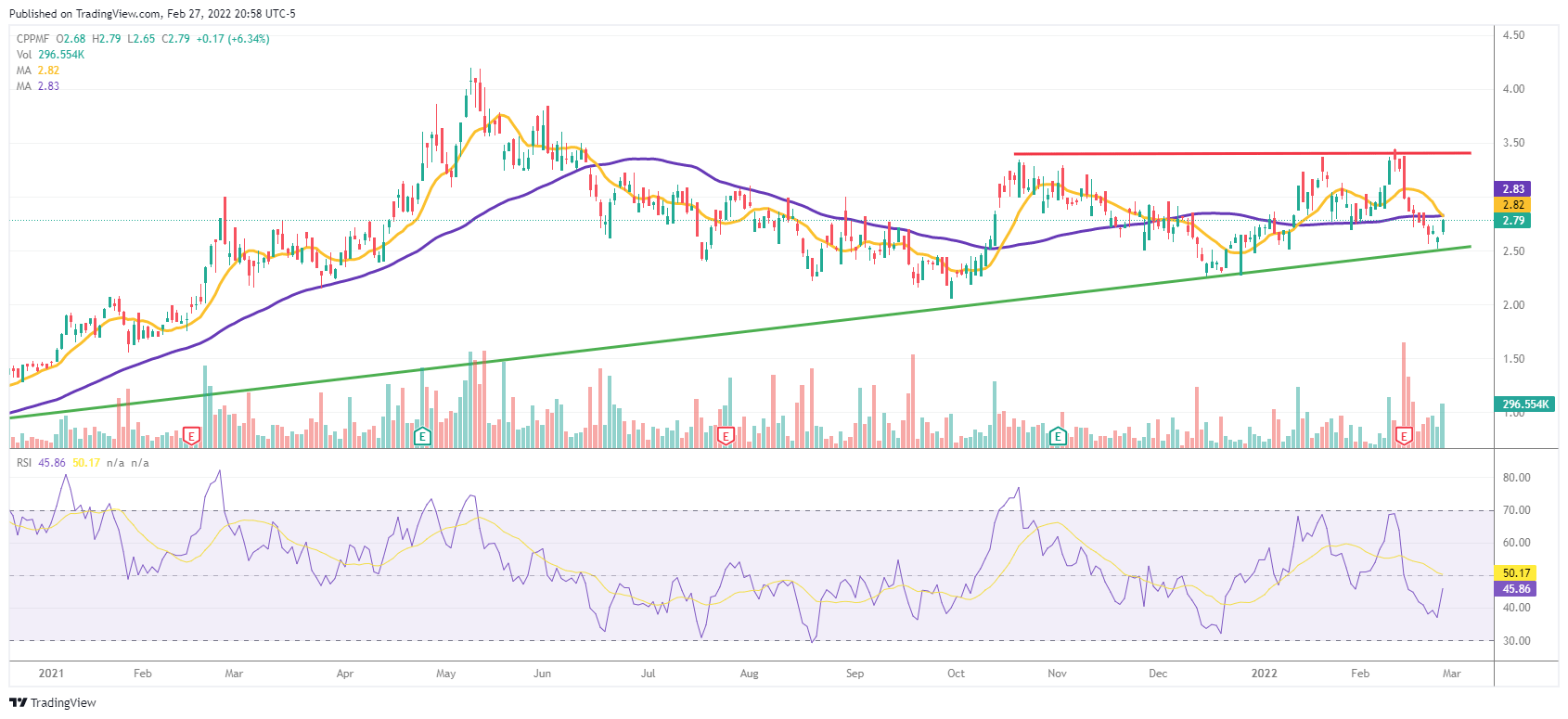Viewport: 1568px width, 719px height.
Task: Click the Dec label on the time axis
Action: (1158, 674)
